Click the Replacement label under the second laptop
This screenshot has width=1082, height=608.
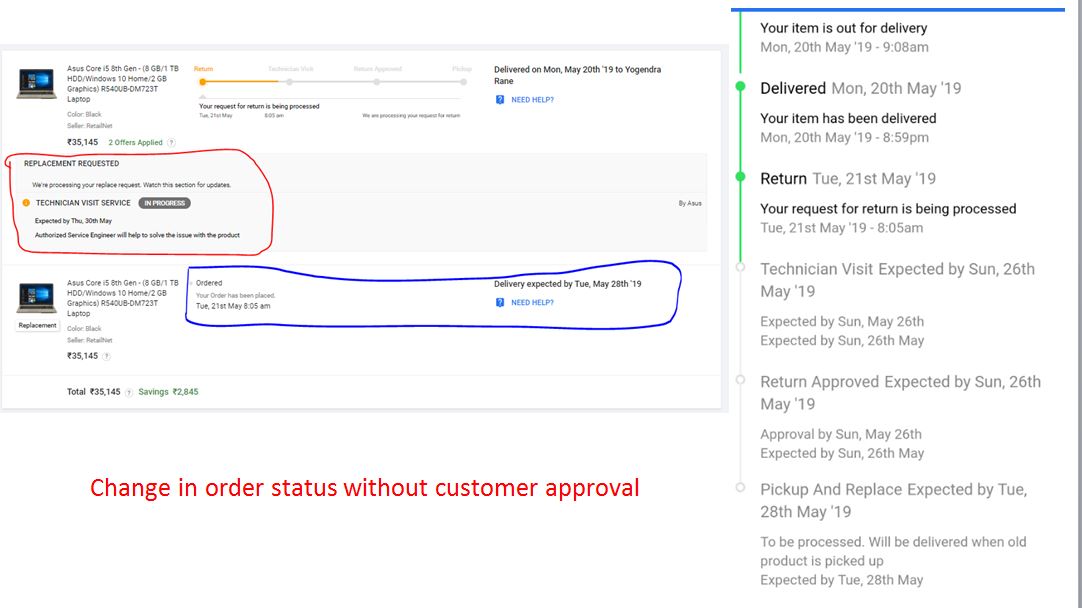(x=36, y=324)
